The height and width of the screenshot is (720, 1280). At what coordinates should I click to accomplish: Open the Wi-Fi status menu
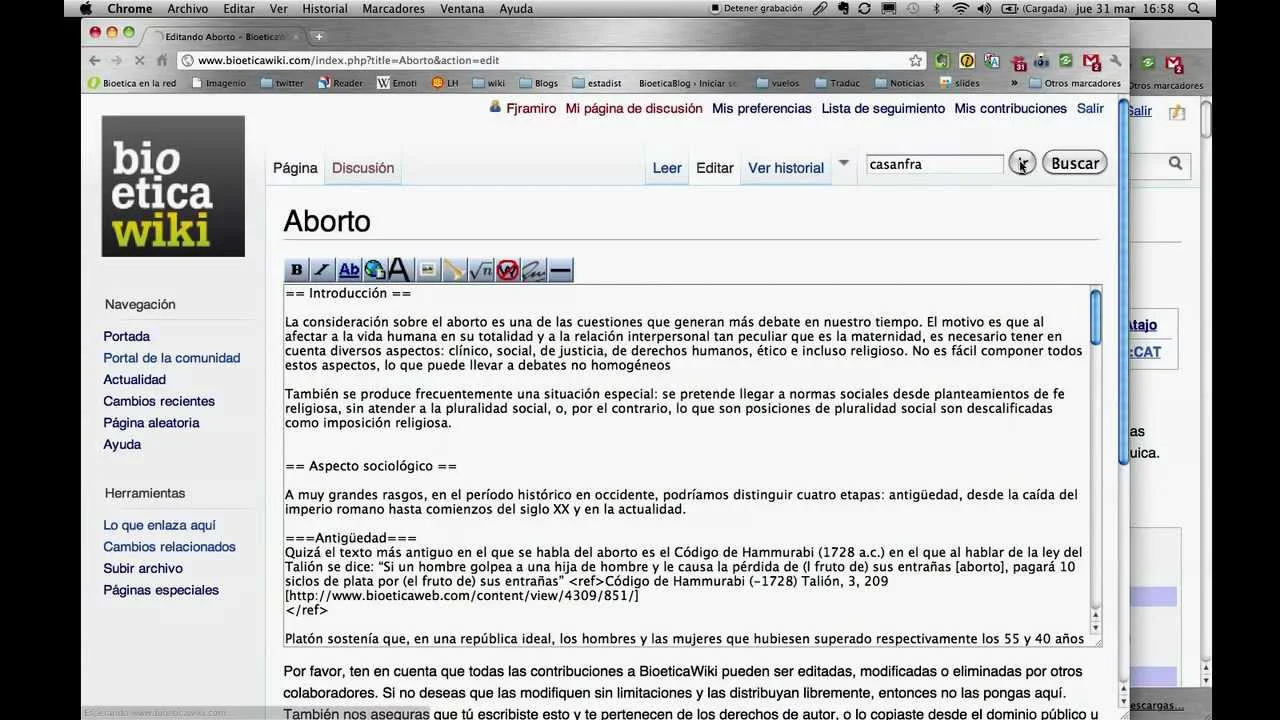(x=961, y=8)
